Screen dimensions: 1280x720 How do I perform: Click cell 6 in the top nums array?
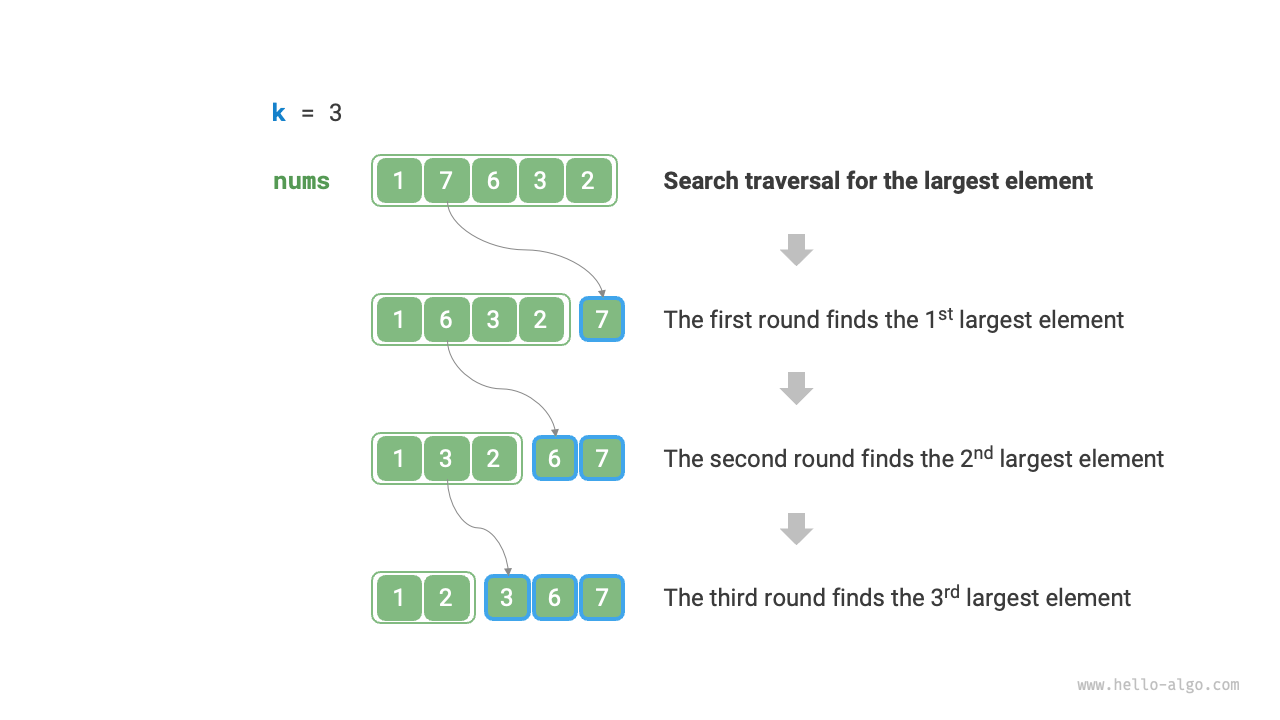coord(493,181)
